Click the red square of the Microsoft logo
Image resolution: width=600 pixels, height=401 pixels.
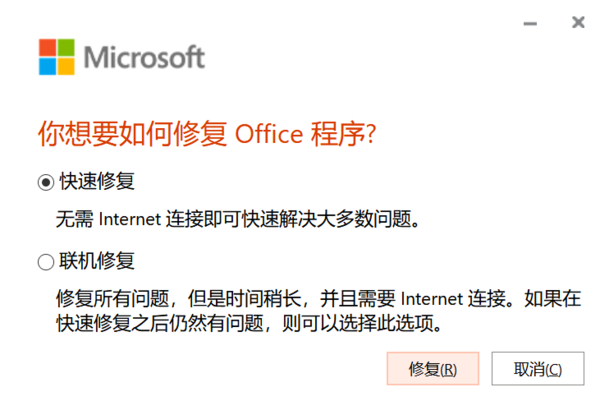(46, 47)
